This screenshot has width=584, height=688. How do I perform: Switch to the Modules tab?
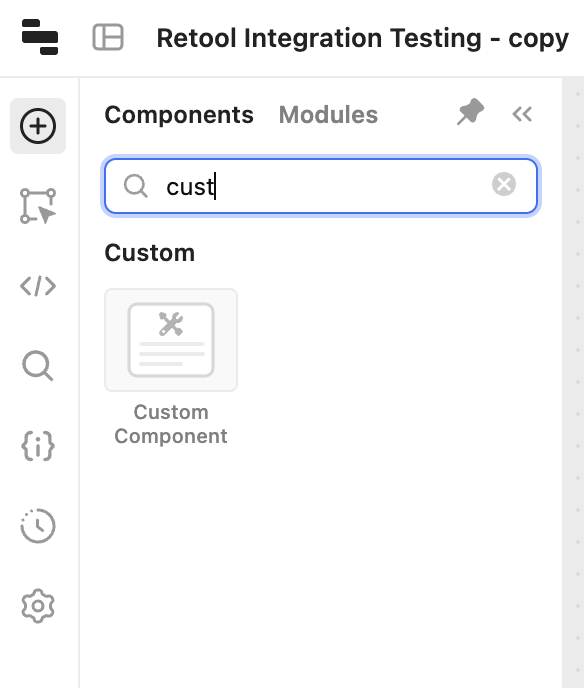point(328,115)
